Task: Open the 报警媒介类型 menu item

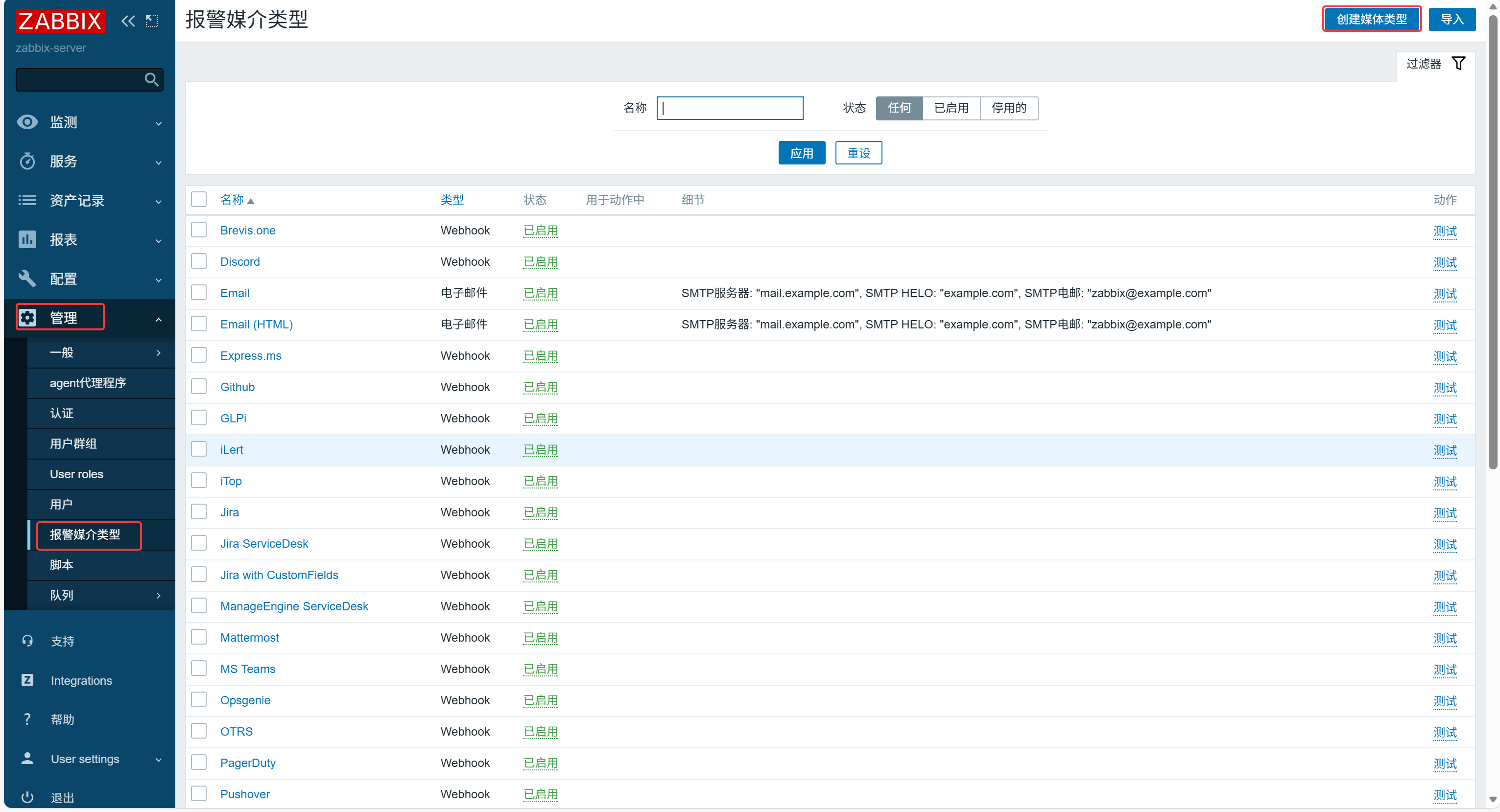Action: click(101, 534)
